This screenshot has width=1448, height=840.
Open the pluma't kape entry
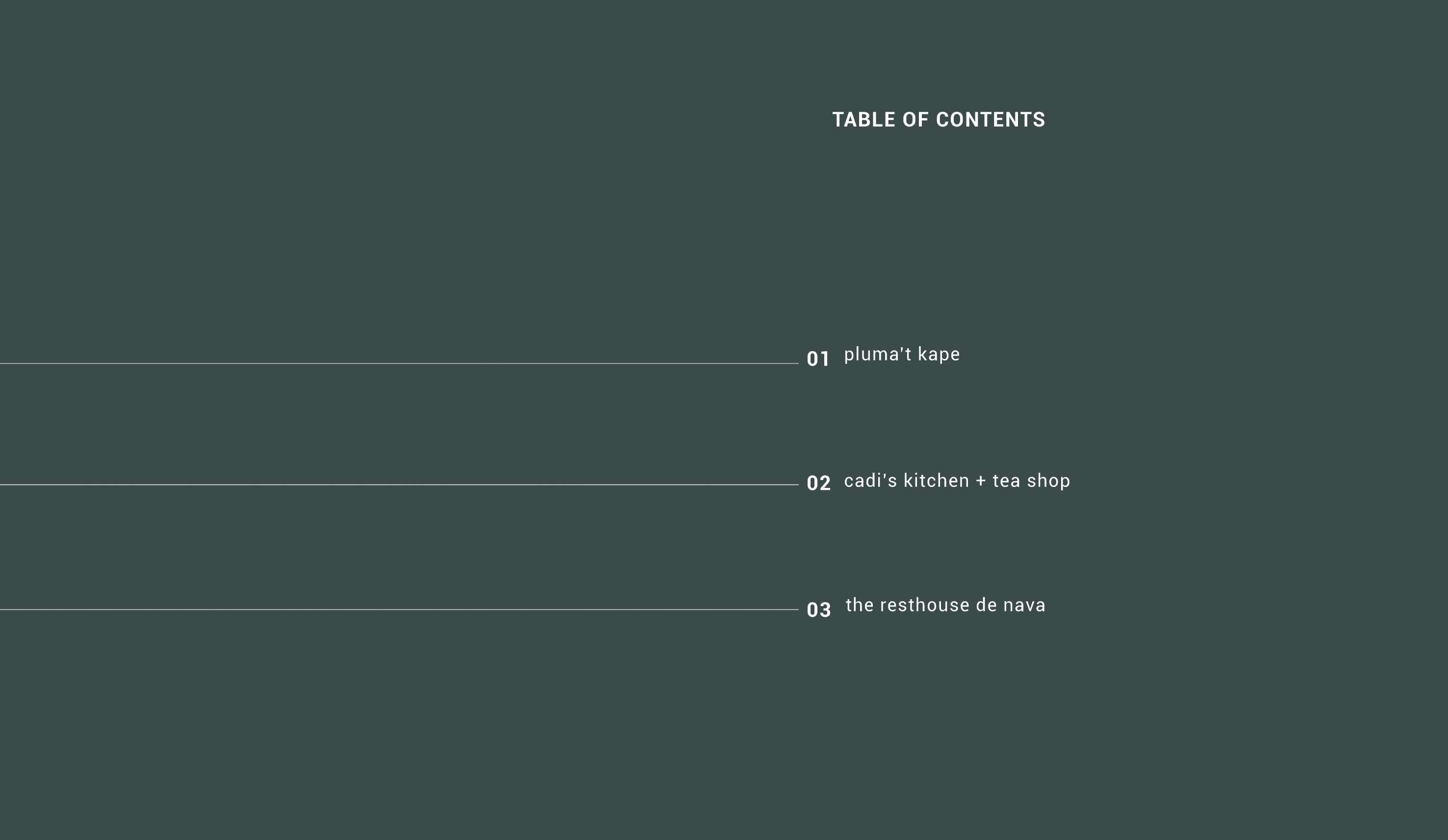pyautogui.click(x=902, y=355)
